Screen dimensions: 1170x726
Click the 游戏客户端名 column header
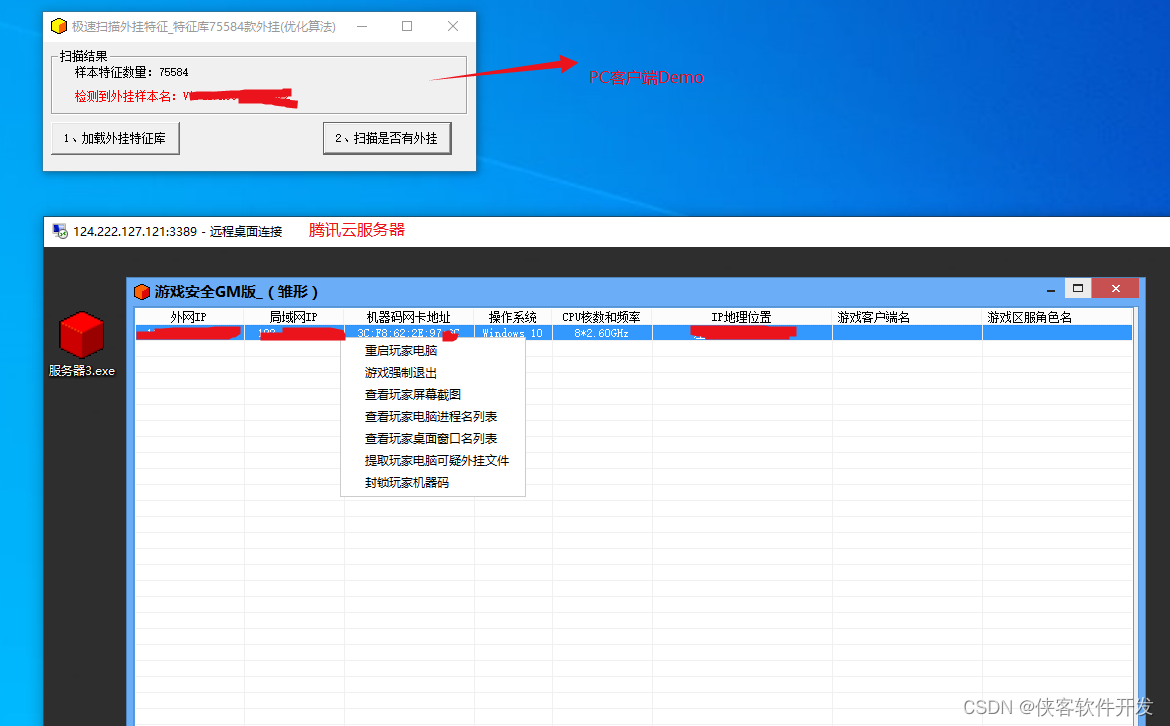click(907, 317)
